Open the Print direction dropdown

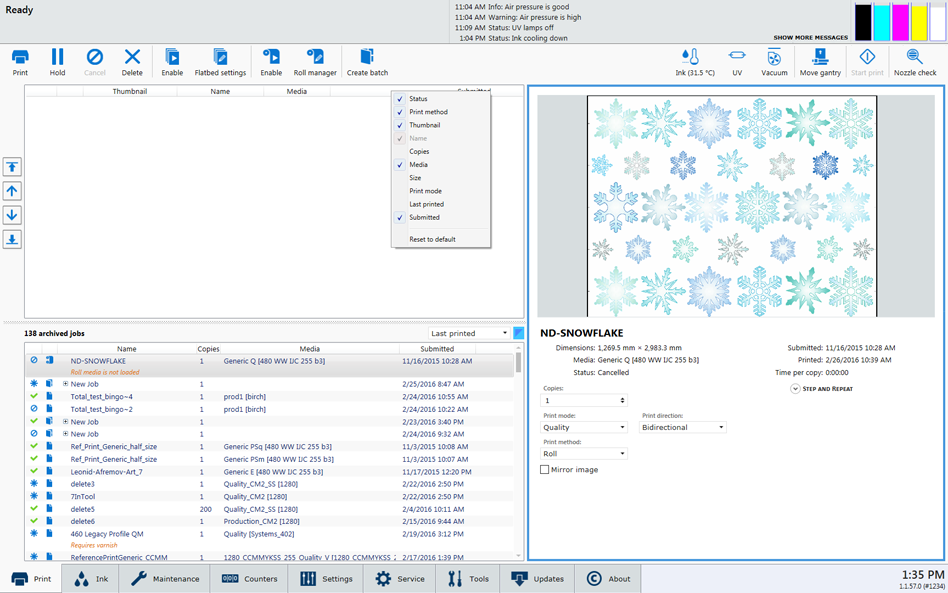point(683,427)
